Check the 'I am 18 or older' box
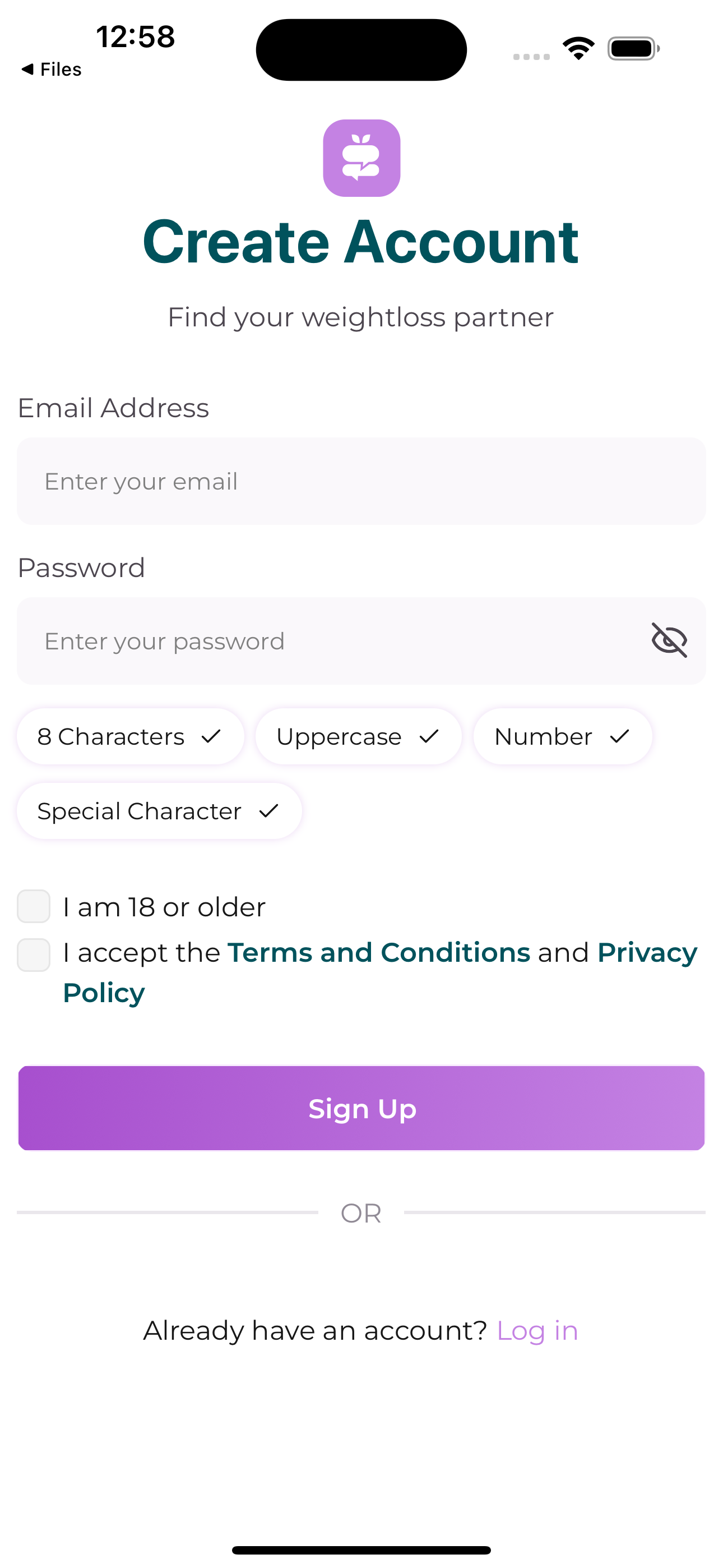Screen dimensions: 723x1568 click(34, 906)
